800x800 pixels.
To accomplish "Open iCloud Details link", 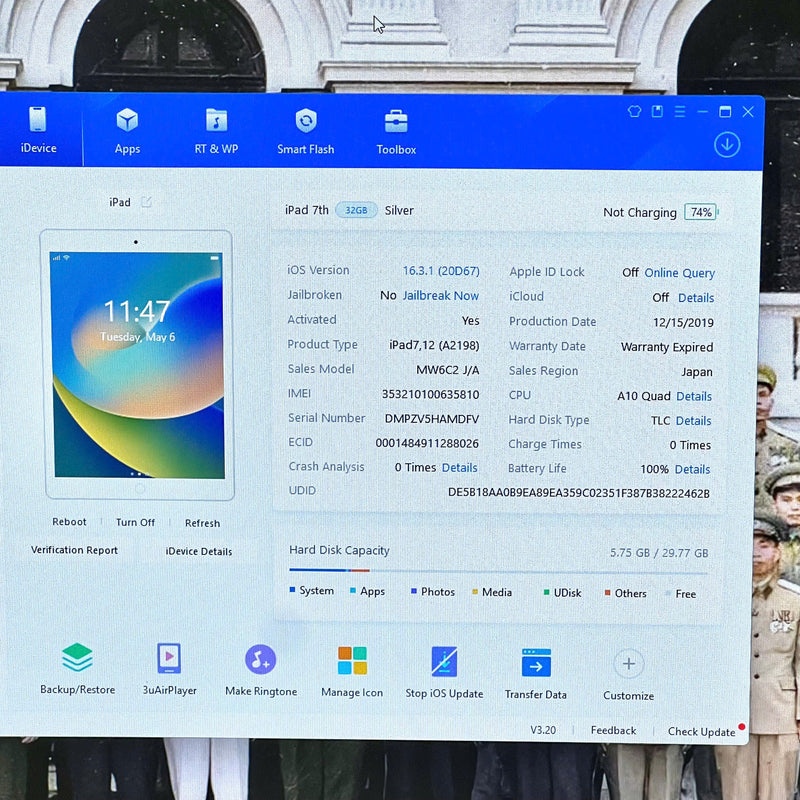I will [696, 298].
